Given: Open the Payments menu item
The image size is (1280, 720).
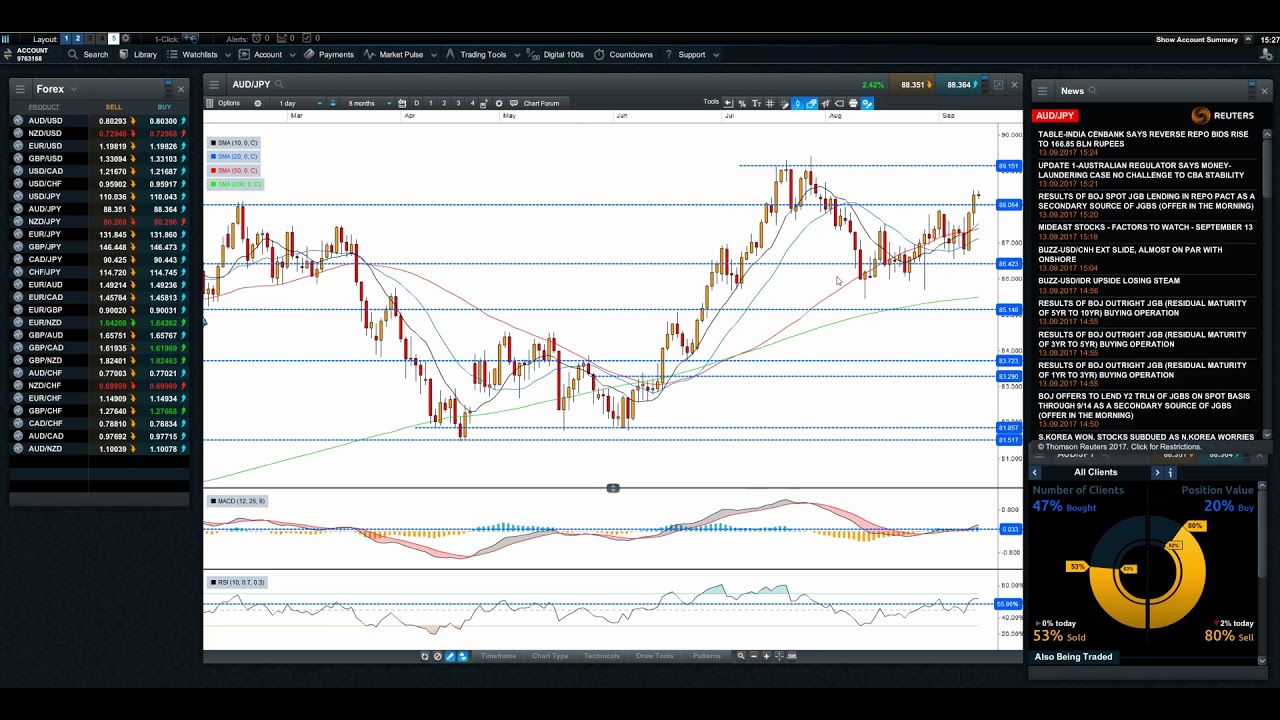Looking at the screenshot, I should [x=329, y=54].
